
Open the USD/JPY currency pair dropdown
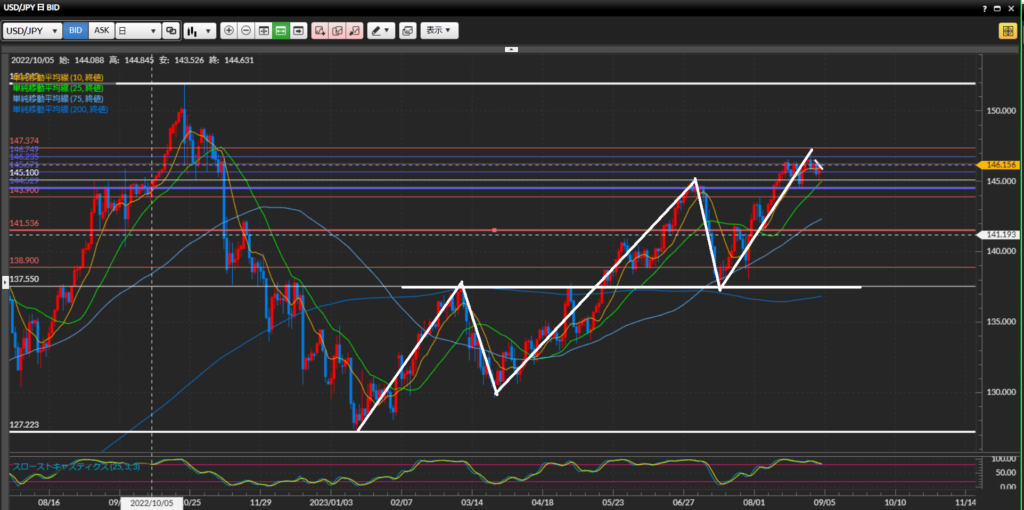[33, 31]
